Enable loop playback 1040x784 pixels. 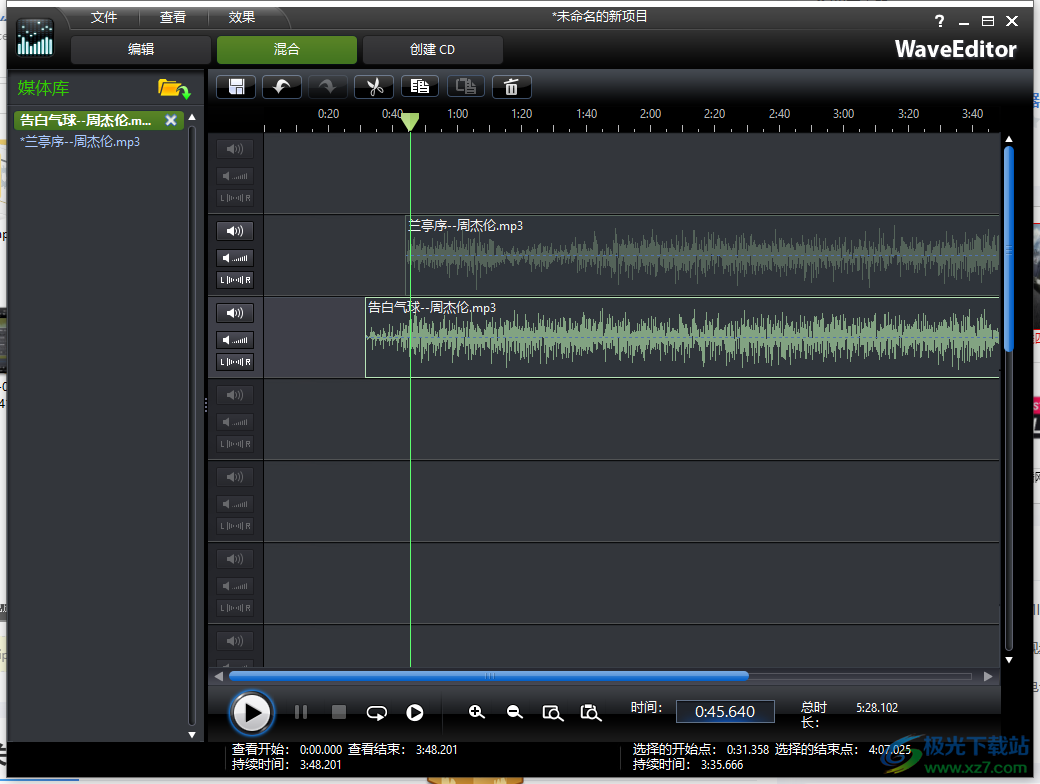point(377,712)
